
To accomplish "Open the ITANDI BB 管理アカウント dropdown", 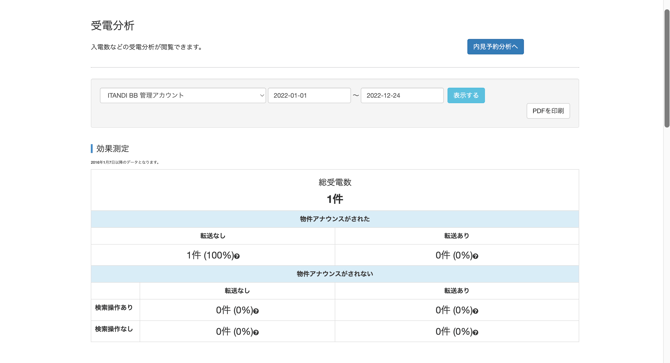I will coord(183,96).
